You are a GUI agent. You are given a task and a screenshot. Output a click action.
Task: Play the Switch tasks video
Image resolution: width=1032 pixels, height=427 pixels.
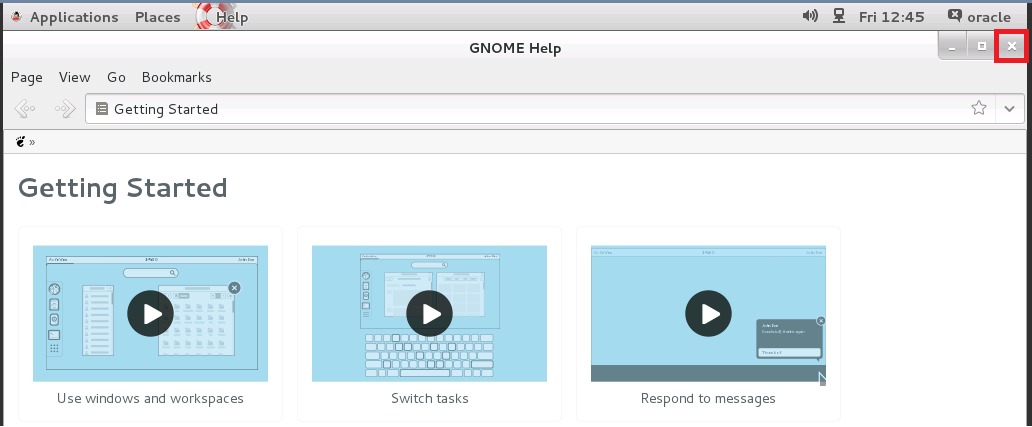tap(429, 314)
